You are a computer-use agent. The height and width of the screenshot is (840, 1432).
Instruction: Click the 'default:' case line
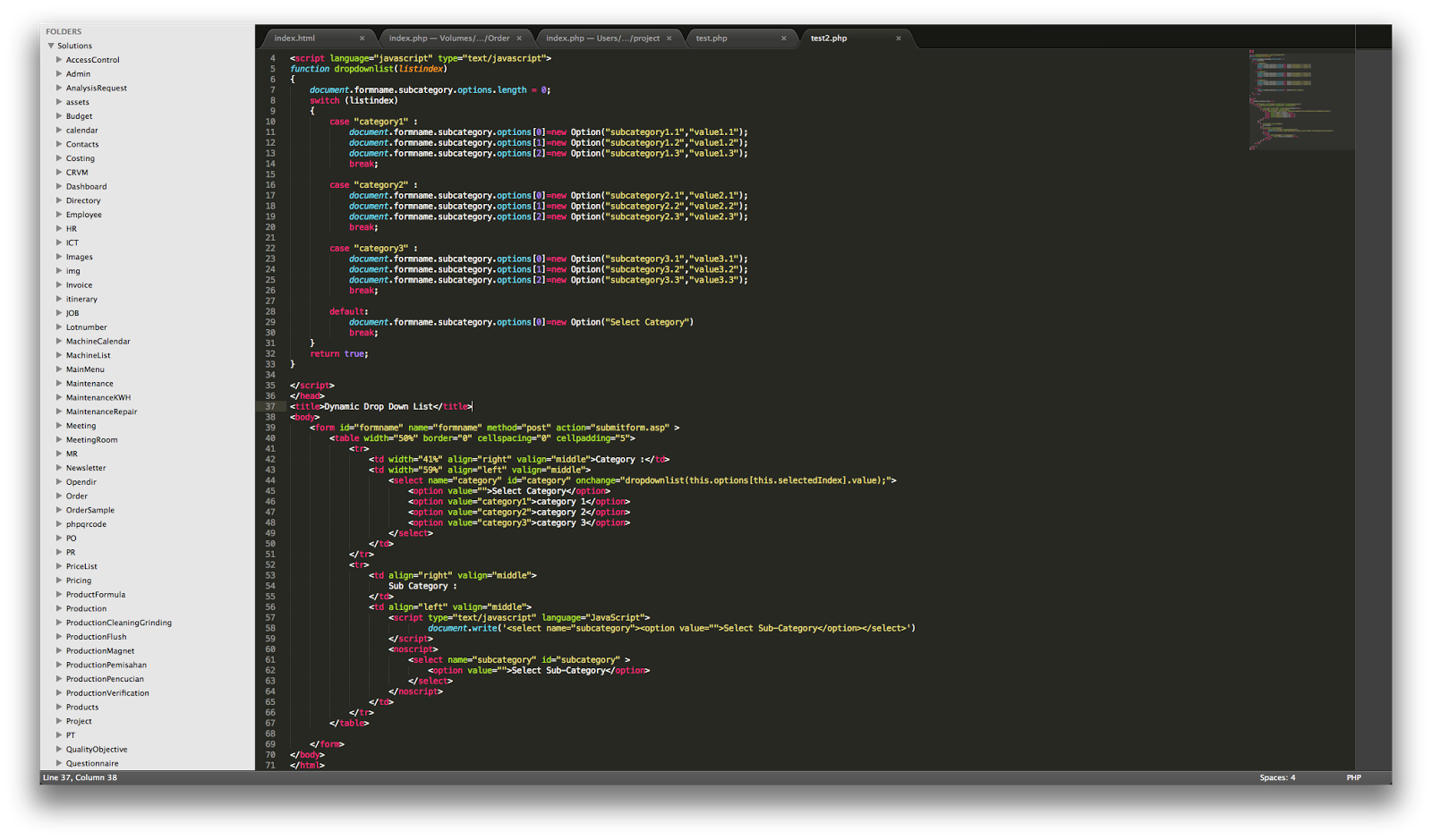pos(349,311)
